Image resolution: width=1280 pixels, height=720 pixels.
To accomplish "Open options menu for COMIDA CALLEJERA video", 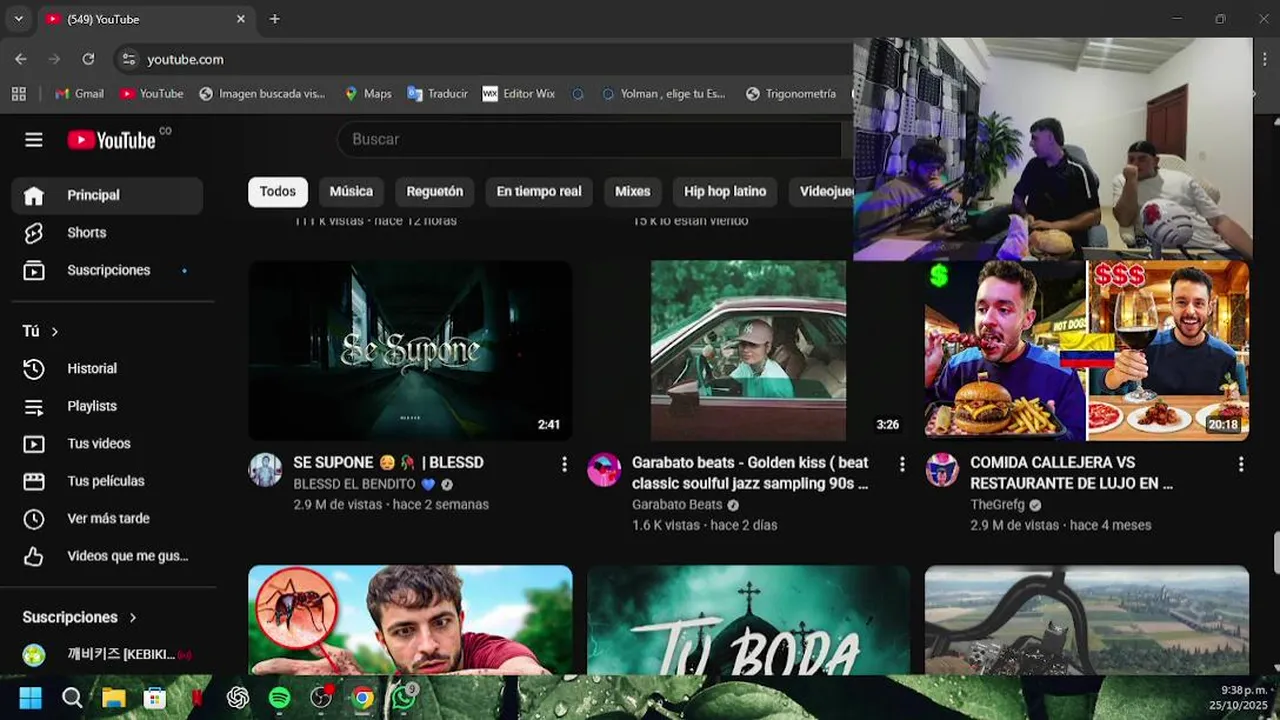I will tap(1241, 464).
